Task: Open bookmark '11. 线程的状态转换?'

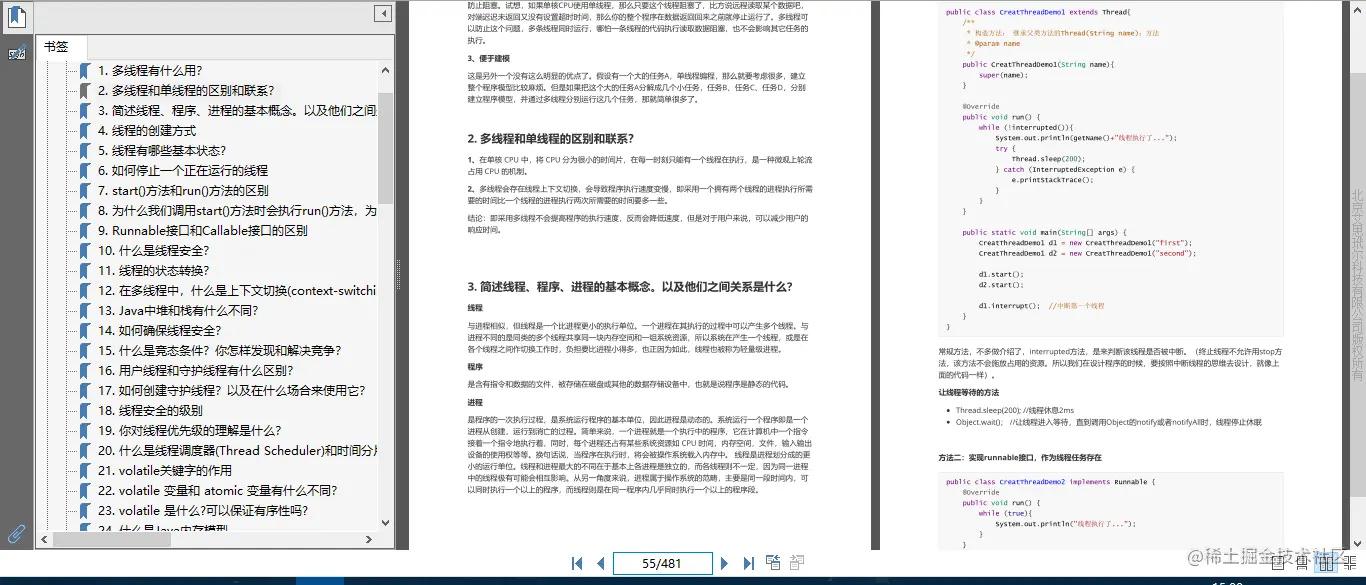Action: (154, 271)
